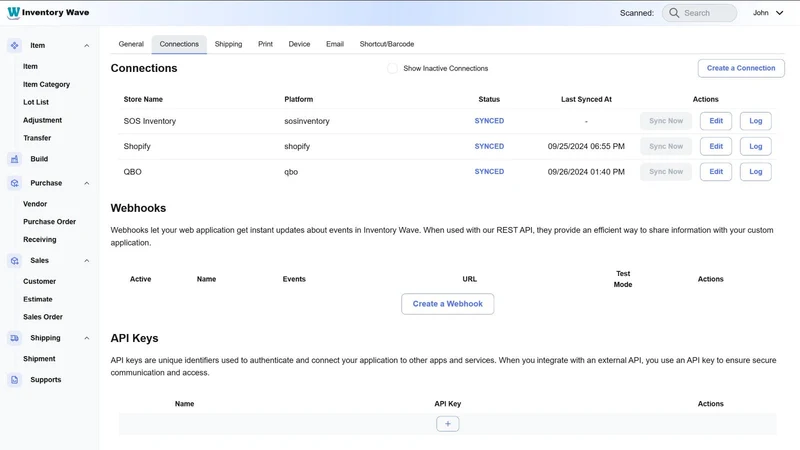Click Store Name column header

point(143,99)
